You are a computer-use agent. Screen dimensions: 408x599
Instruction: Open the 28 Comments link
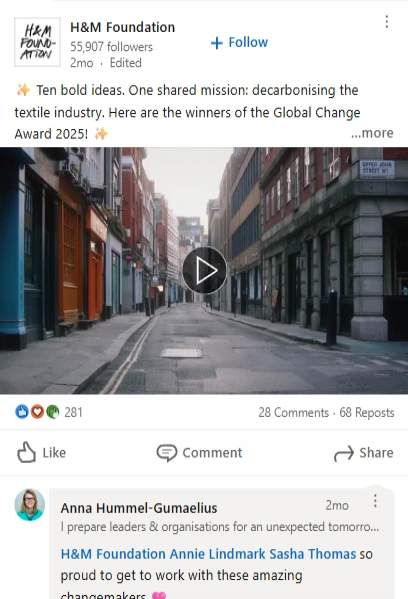coord(293,413)
